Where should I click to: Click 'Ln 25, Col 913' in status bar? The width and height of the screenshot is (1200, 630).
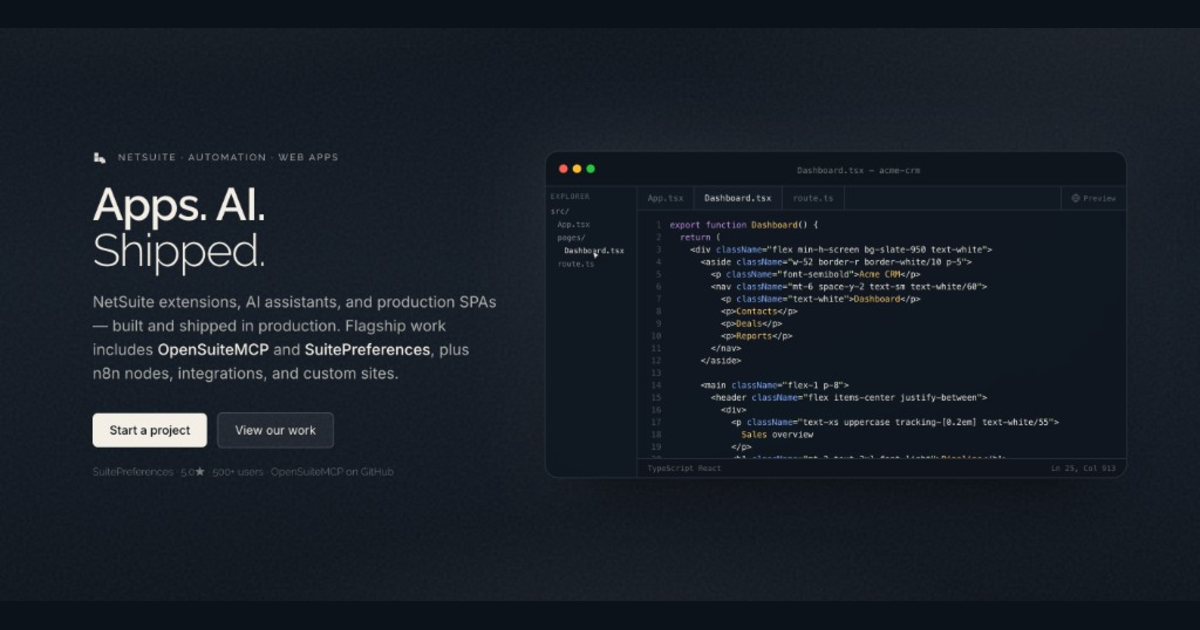pos(1083,468)
